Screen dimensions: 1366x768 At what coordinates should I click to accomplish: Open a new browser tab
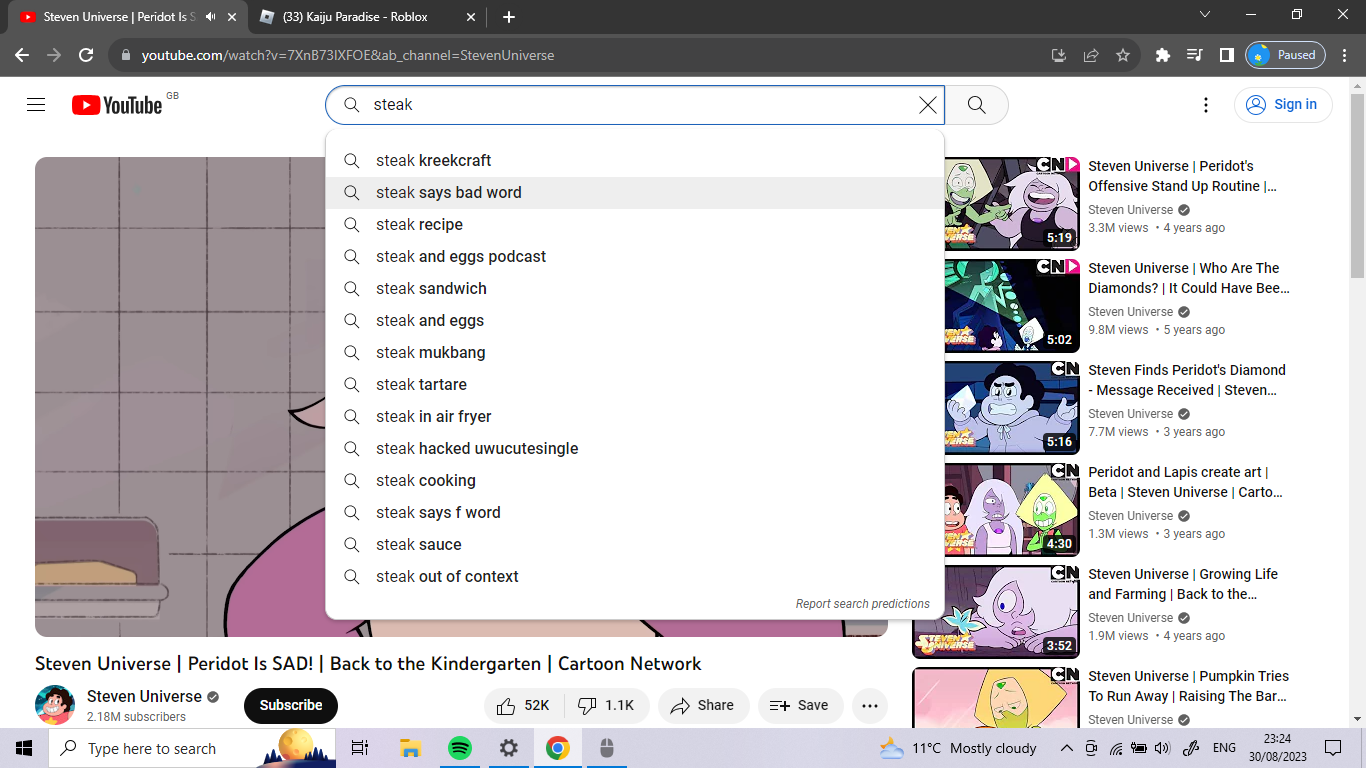[x=508, y=17]
